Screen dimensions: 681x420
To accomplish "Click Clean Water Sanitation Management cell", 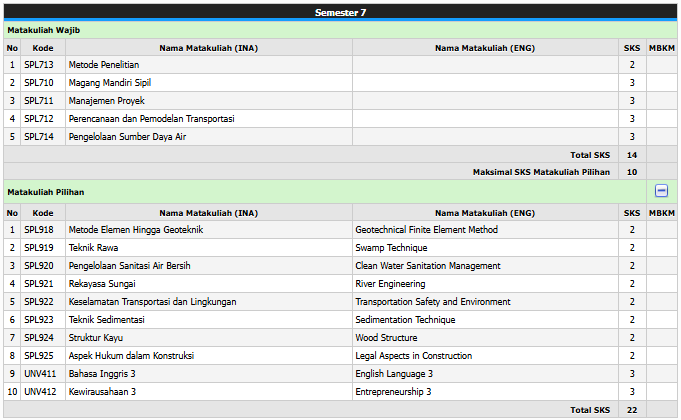I will coord(428,266).
